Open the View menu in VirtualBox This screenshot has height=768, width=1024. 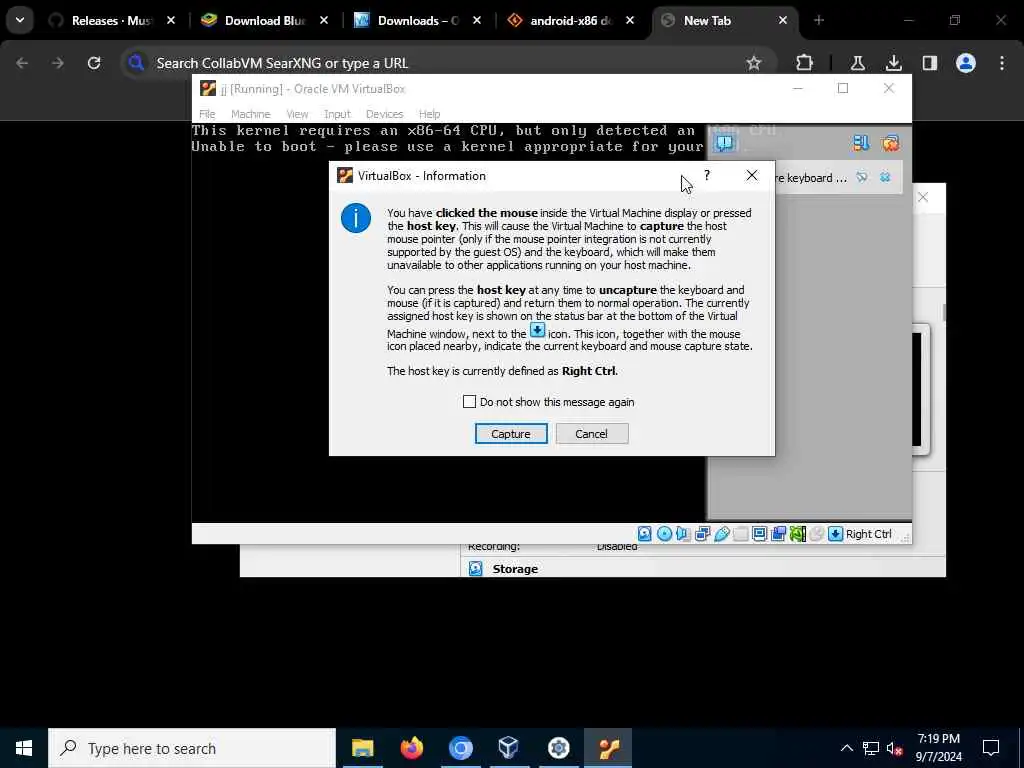297,114
